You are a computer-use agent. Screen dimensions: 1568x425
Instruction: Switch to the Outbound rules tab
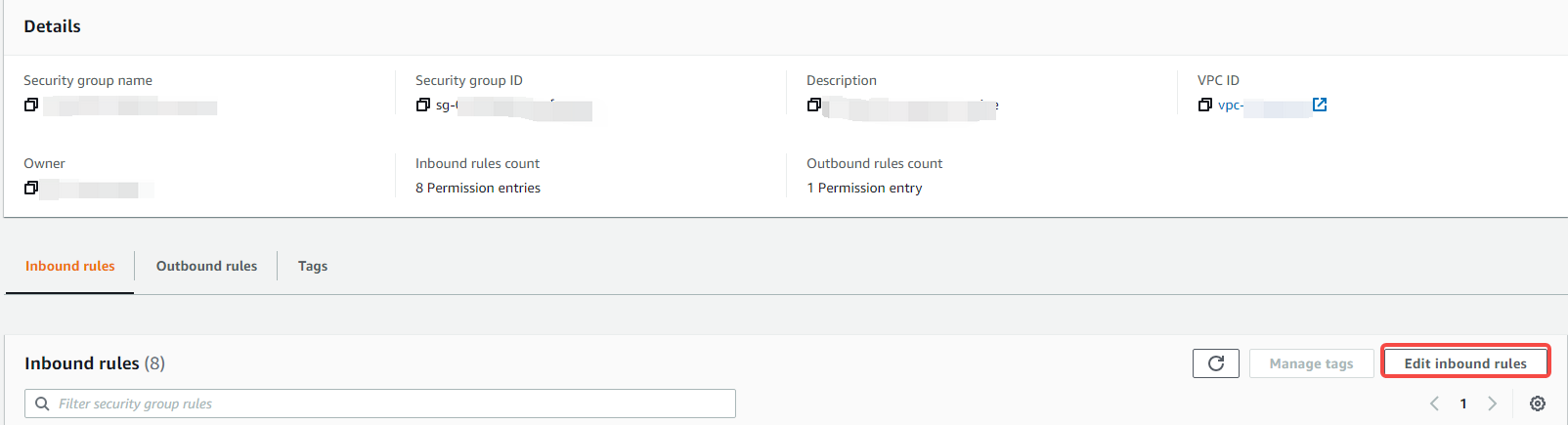coord(206,266)
